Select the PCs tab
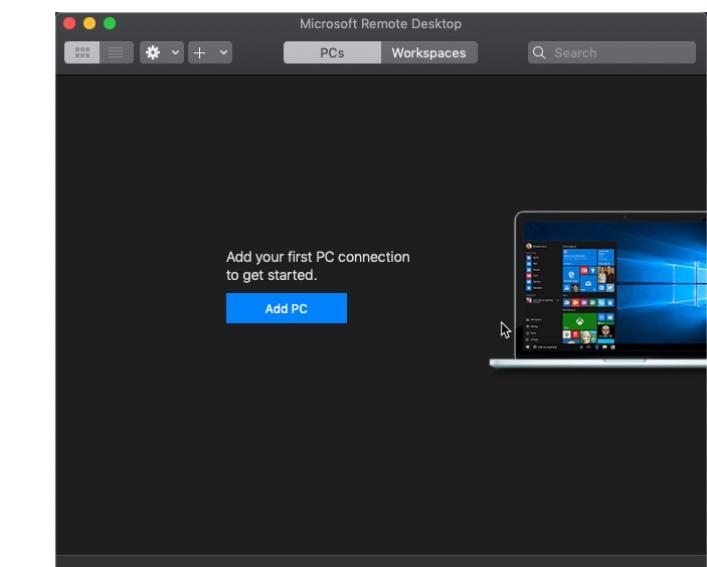The height and width of the screenshot is (567, 707). click(332, 53)
